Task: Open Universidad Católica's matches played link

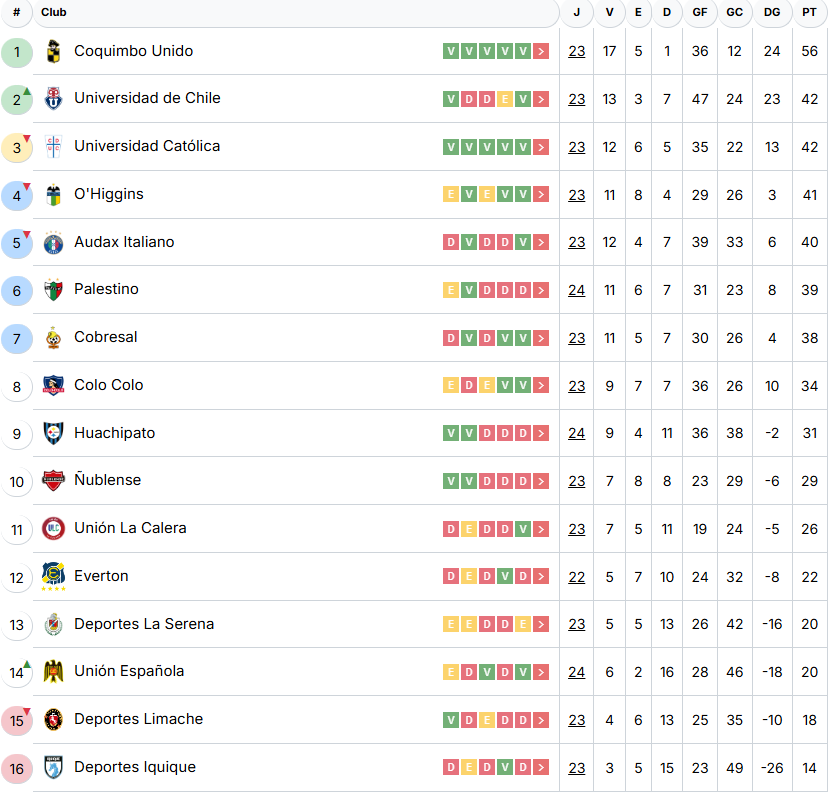Action: (577, 147)
